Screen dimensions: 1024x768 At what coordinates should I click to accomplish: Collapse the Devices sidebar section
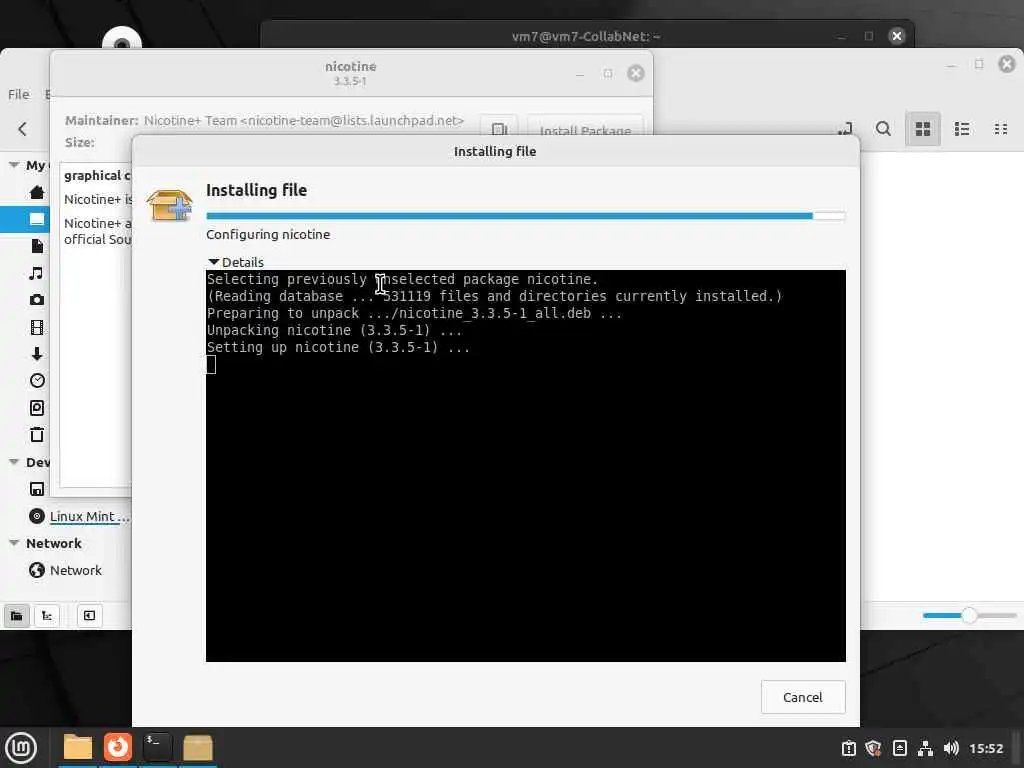point(14,462)
